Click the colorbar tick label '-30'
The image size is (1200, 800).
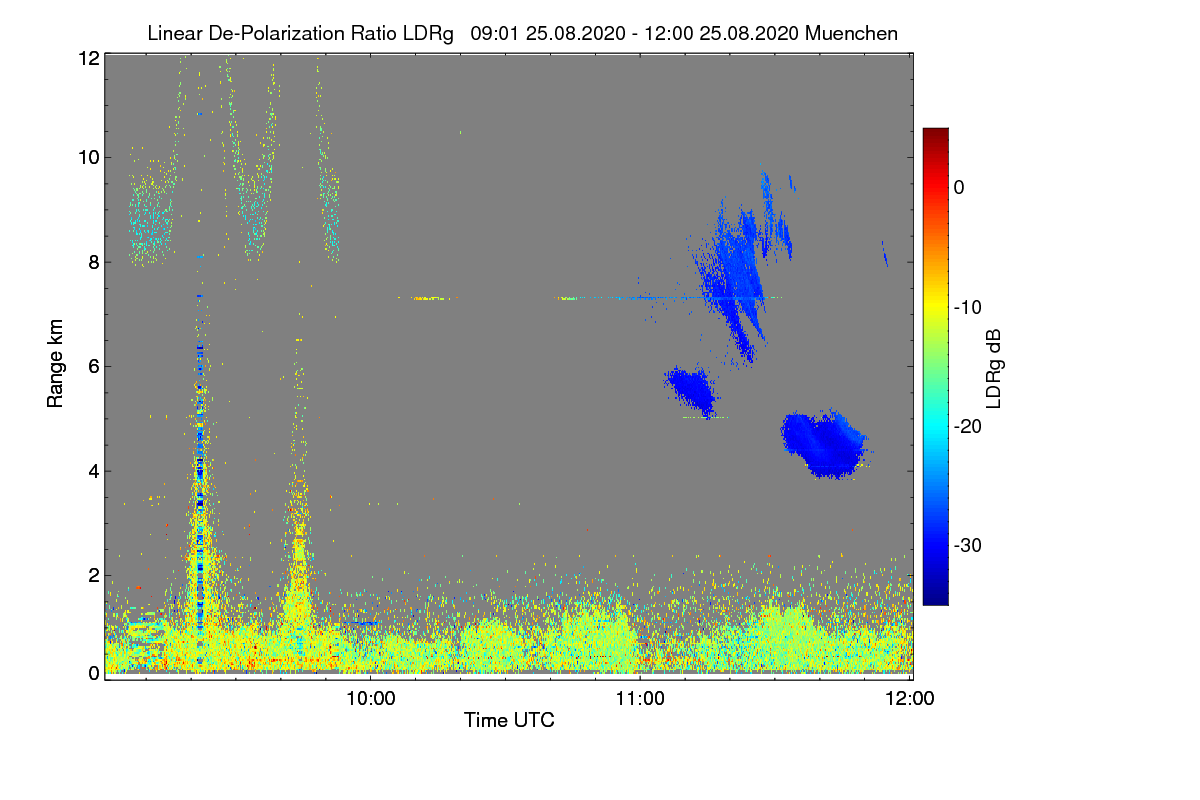970,546
